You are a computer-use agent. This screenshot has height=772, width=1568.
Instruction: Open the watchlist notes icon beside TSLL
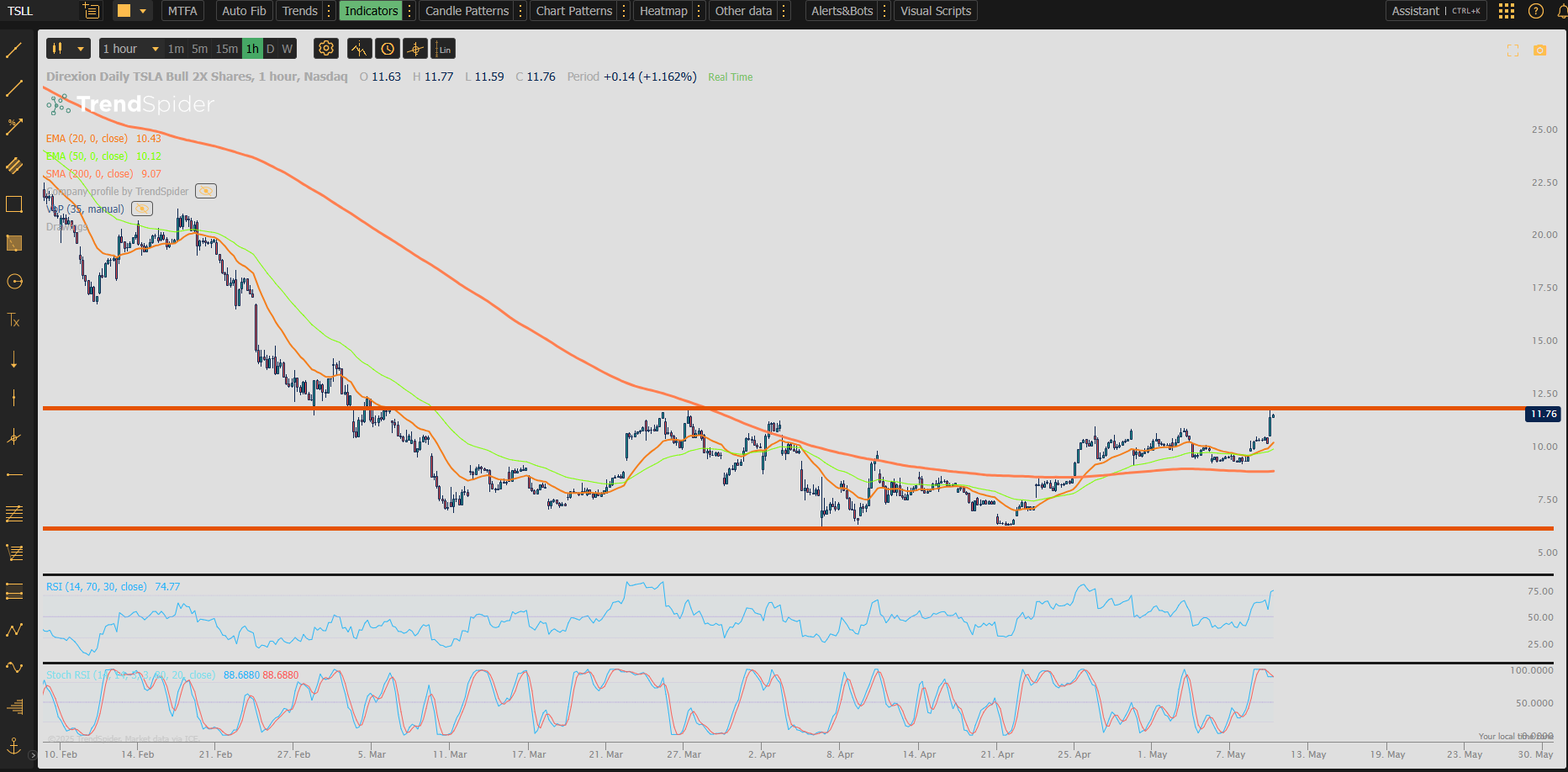tap(92, 11)
